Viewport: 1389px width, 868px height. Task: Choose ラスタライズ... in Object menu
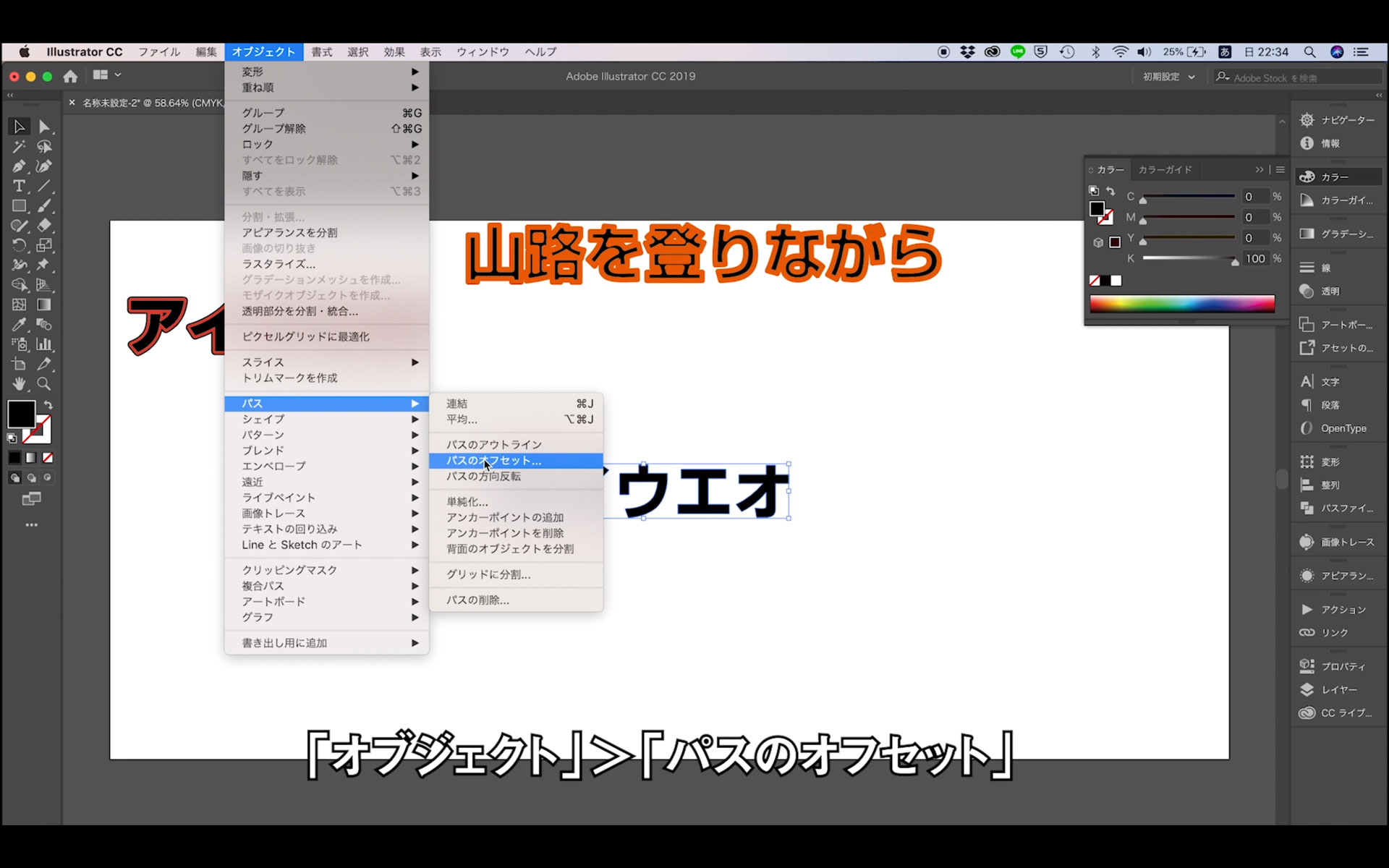coord(327,264)
